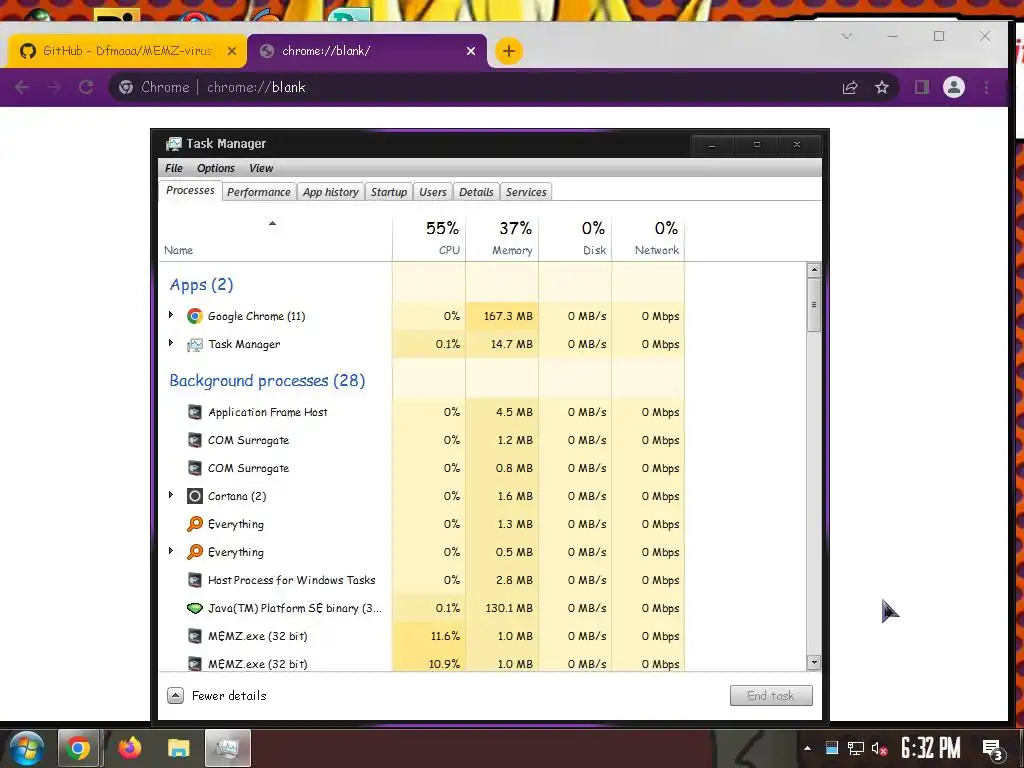Click the process list scrollbar thumb
Image resolution: width=1024 pixels, height=768 pixels.
[814, 304]
